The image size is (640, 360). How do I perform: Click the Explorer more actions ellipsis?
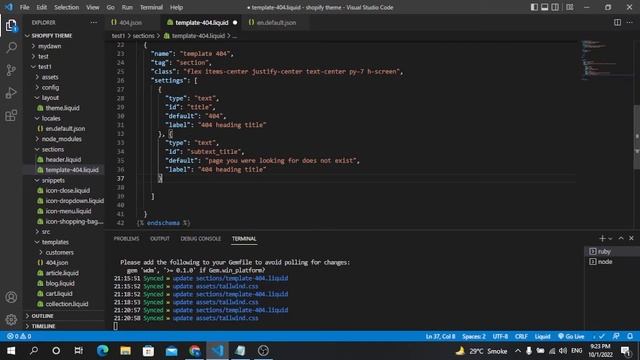coord(94,22)
